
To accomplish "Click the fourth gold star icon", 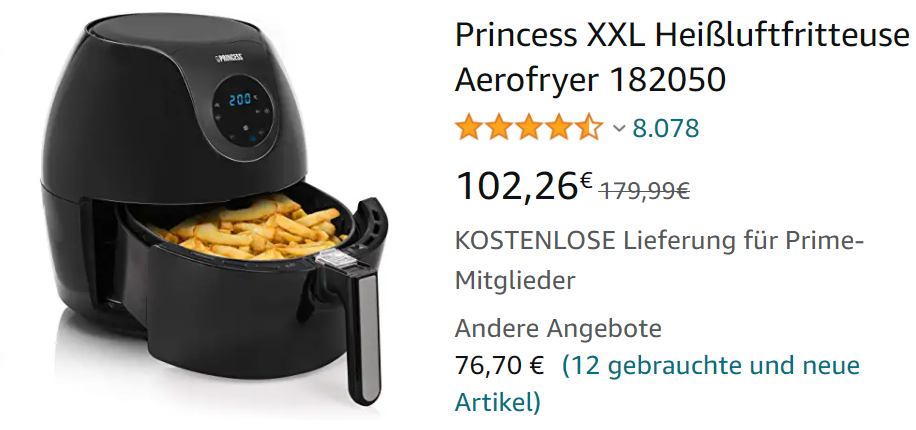I will (559, 127).
